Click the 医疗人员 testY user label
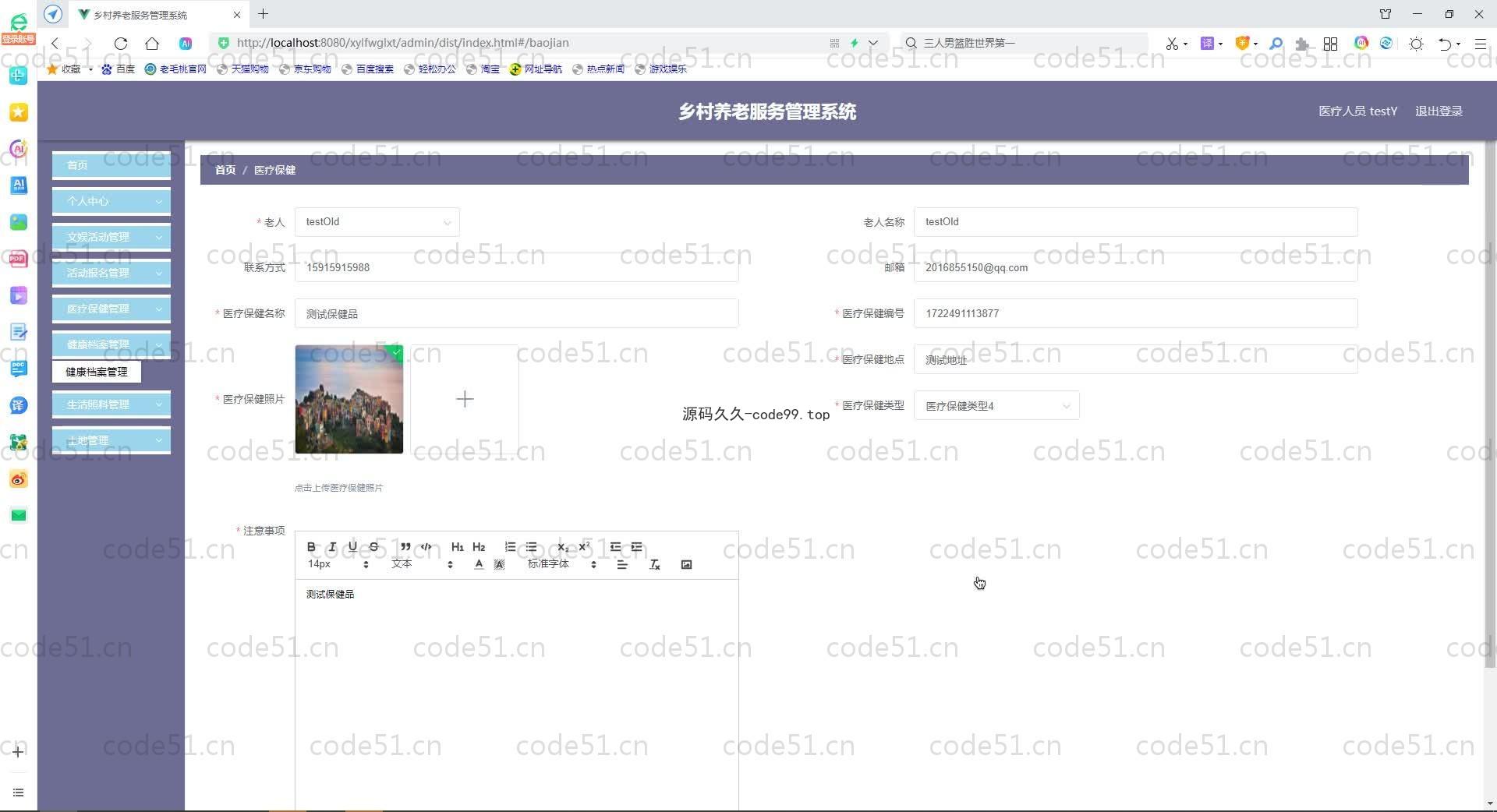 click(1357, 111)
